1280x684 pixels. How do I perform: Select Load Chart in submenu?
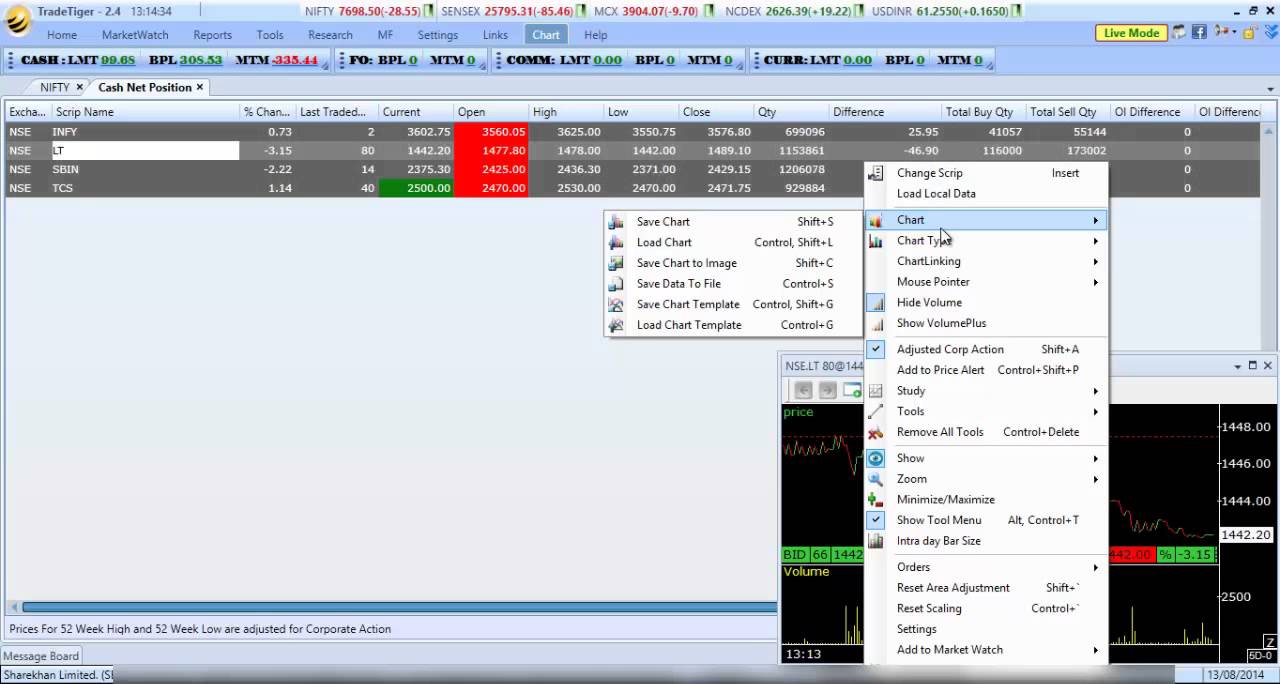(x=733, y=242)
